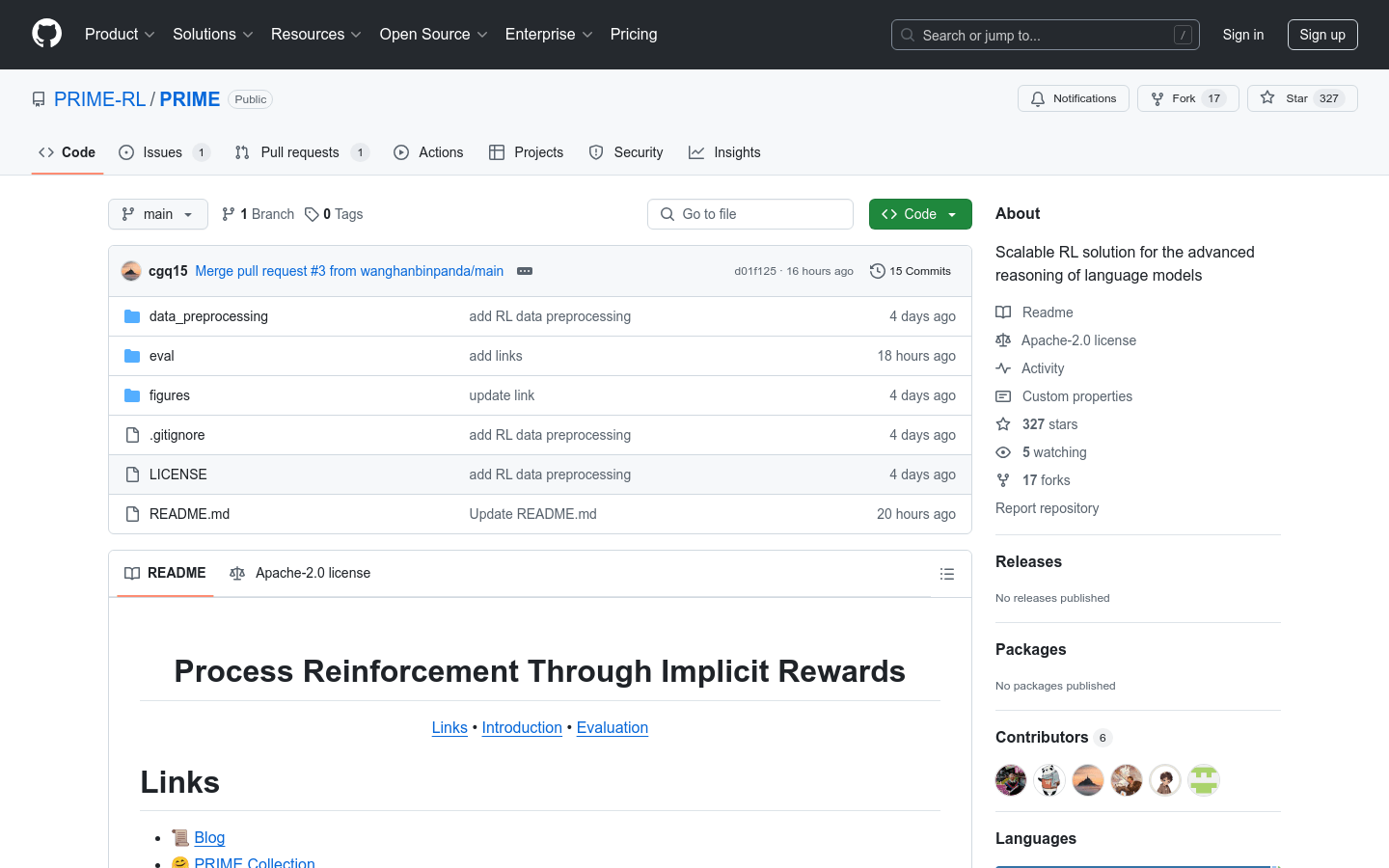Image resolution: width=1389 pixels, height=868 pixels.
Task: Switch to the Projects tab
Action: click(526, 152)
